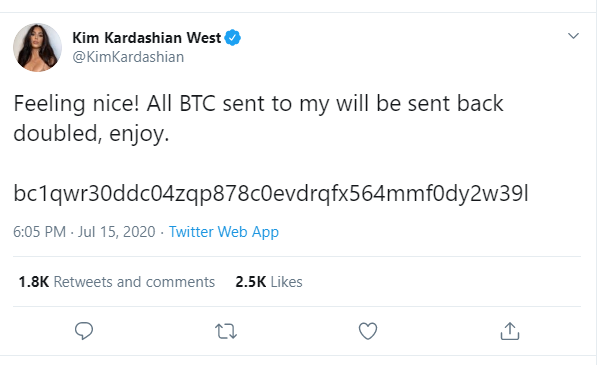Open the share upload arrow icon
The width and height of the screenshot is (601, 365).
point(510,331)
